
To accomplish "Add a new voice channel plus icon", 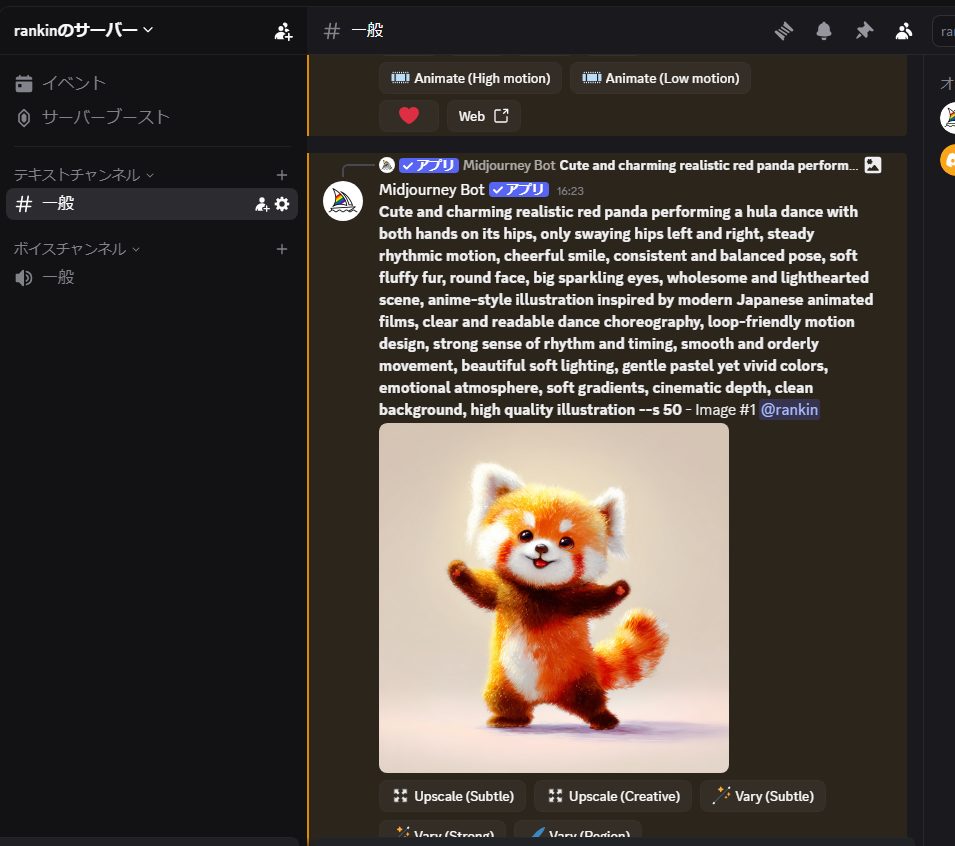I will 282,249.
